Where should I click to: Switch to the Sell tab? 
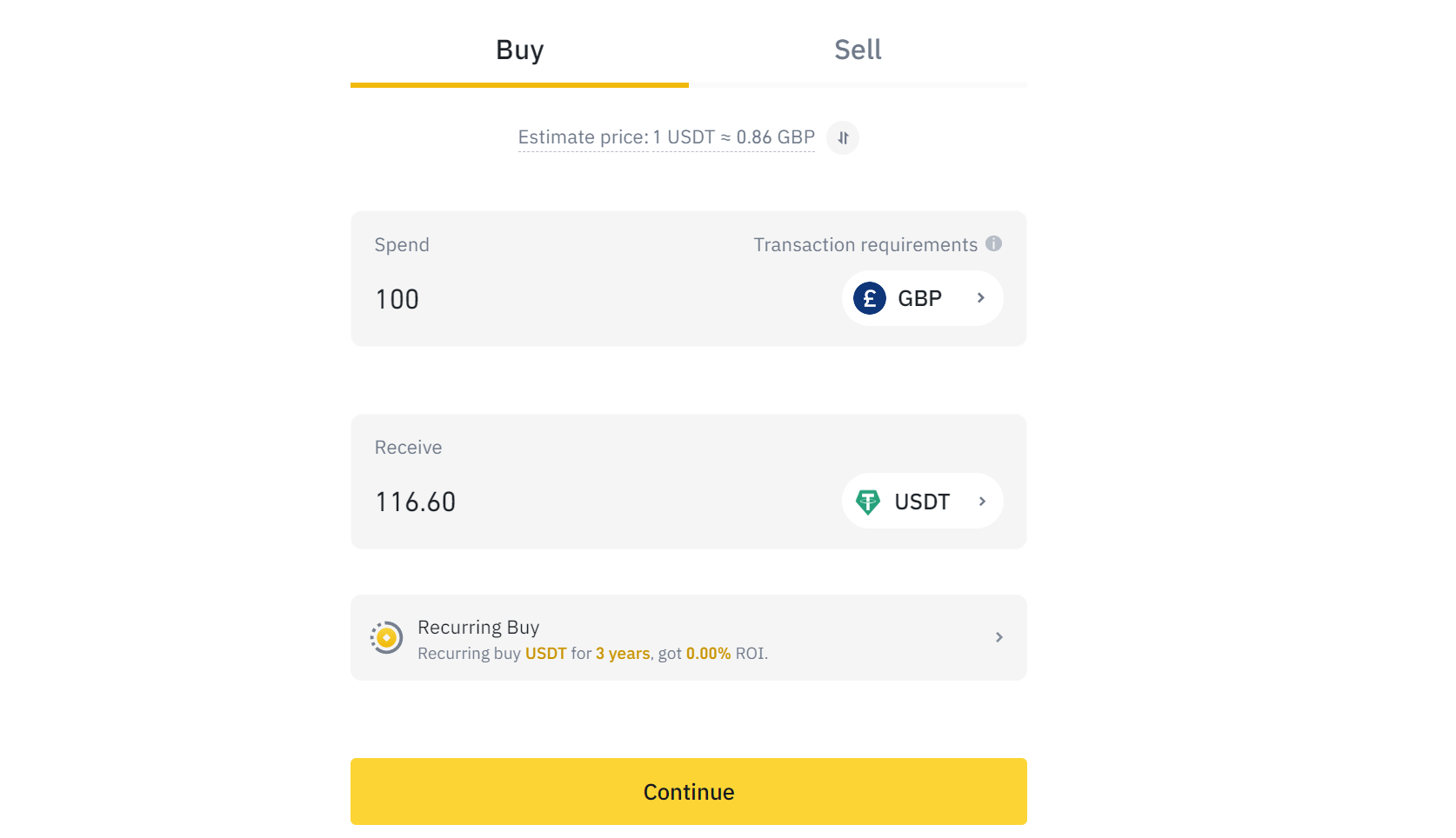pos(858,50)
